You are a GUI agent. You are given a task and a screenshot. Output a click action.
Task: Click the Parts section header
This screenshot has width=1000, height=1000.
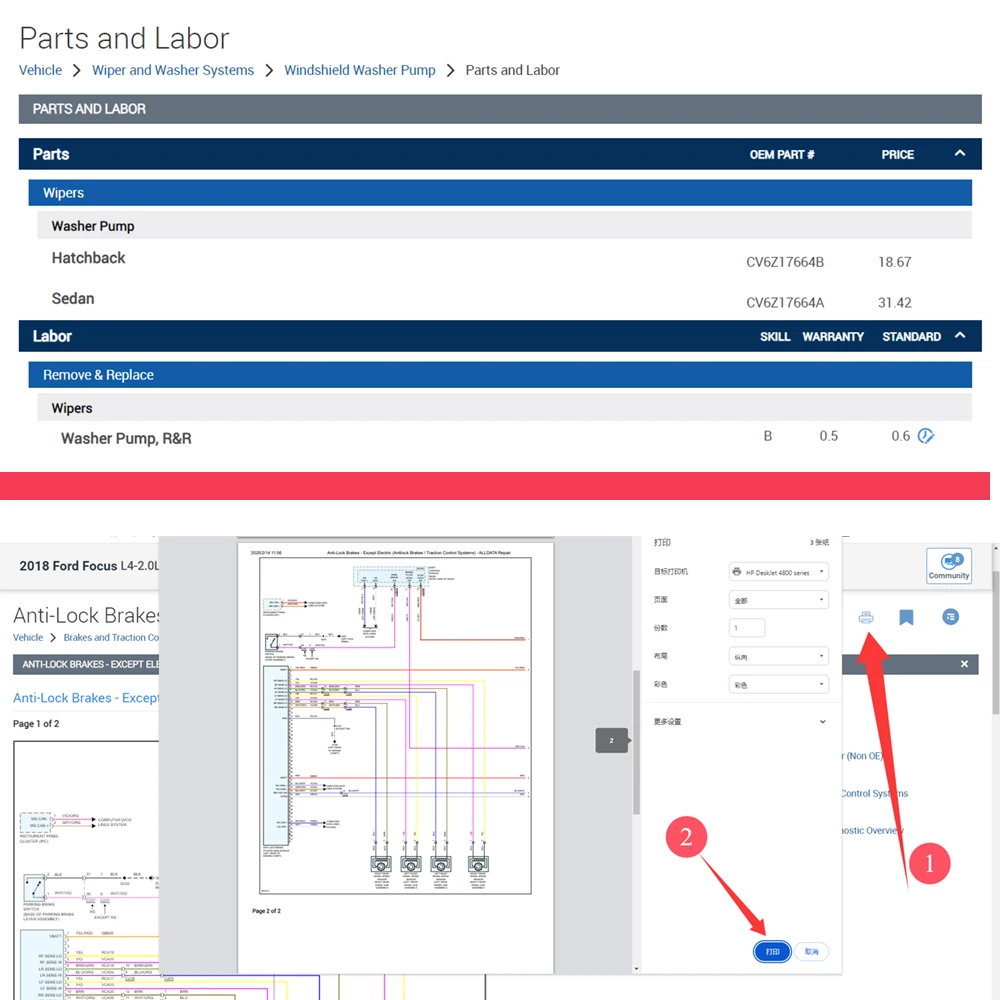click(500, 154)
